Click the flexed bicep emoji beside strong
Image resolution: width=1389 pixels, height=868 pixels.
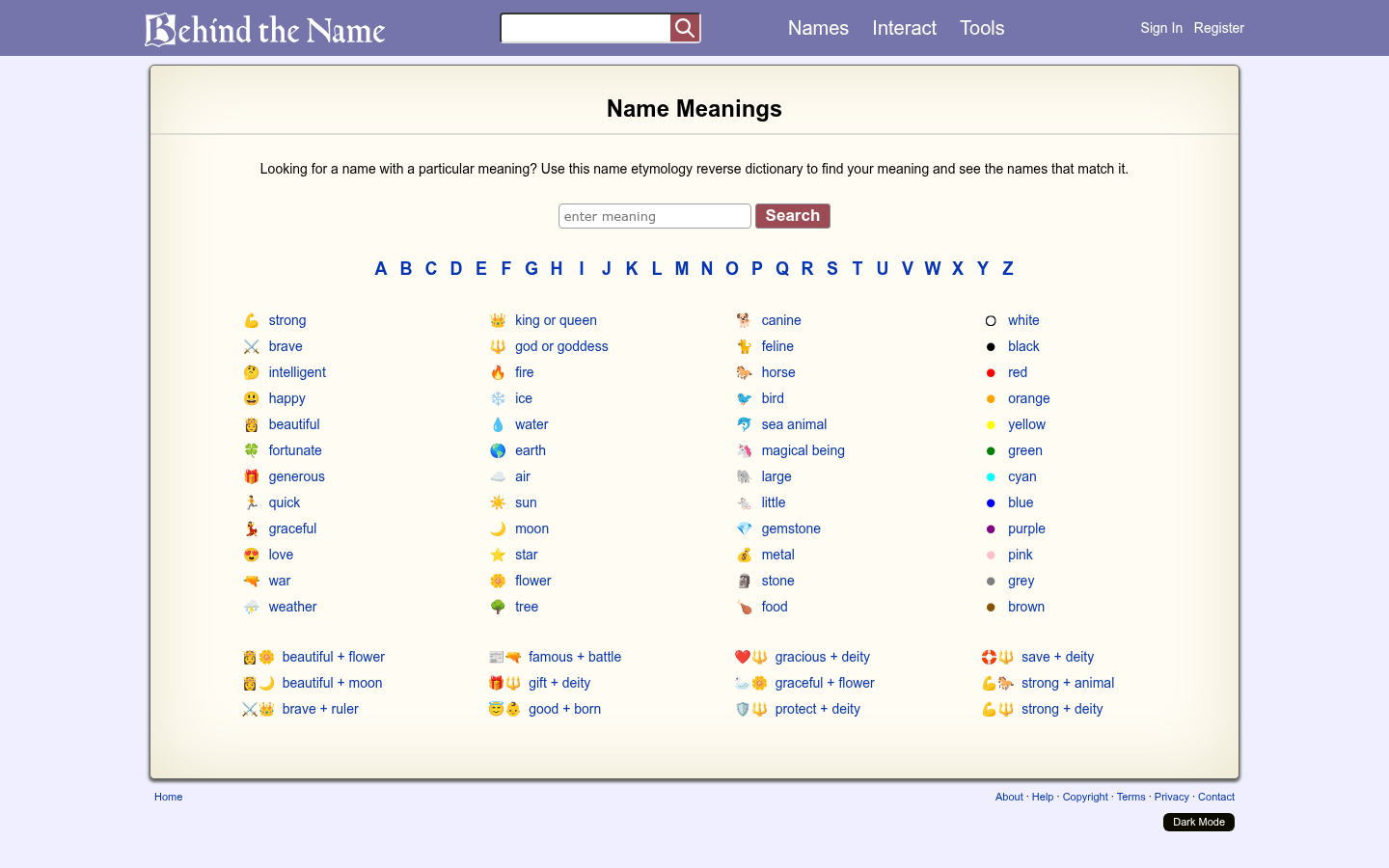pyautogui.click(x=252, y=320)
